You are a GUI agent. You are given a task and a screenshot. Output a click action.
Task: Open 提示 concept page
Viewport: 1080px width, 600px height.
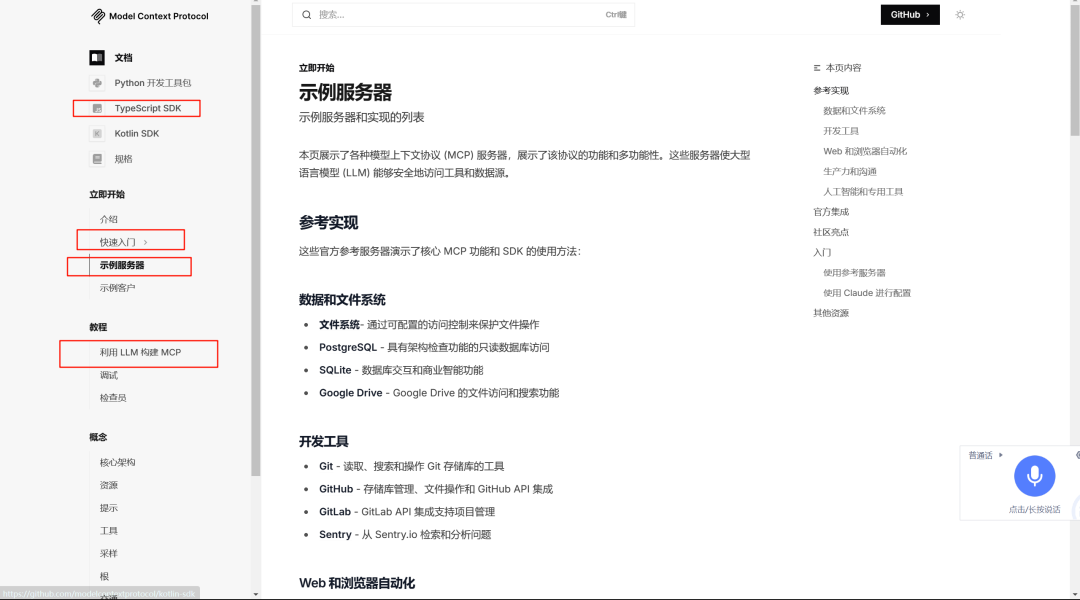(x=109, y=508)
